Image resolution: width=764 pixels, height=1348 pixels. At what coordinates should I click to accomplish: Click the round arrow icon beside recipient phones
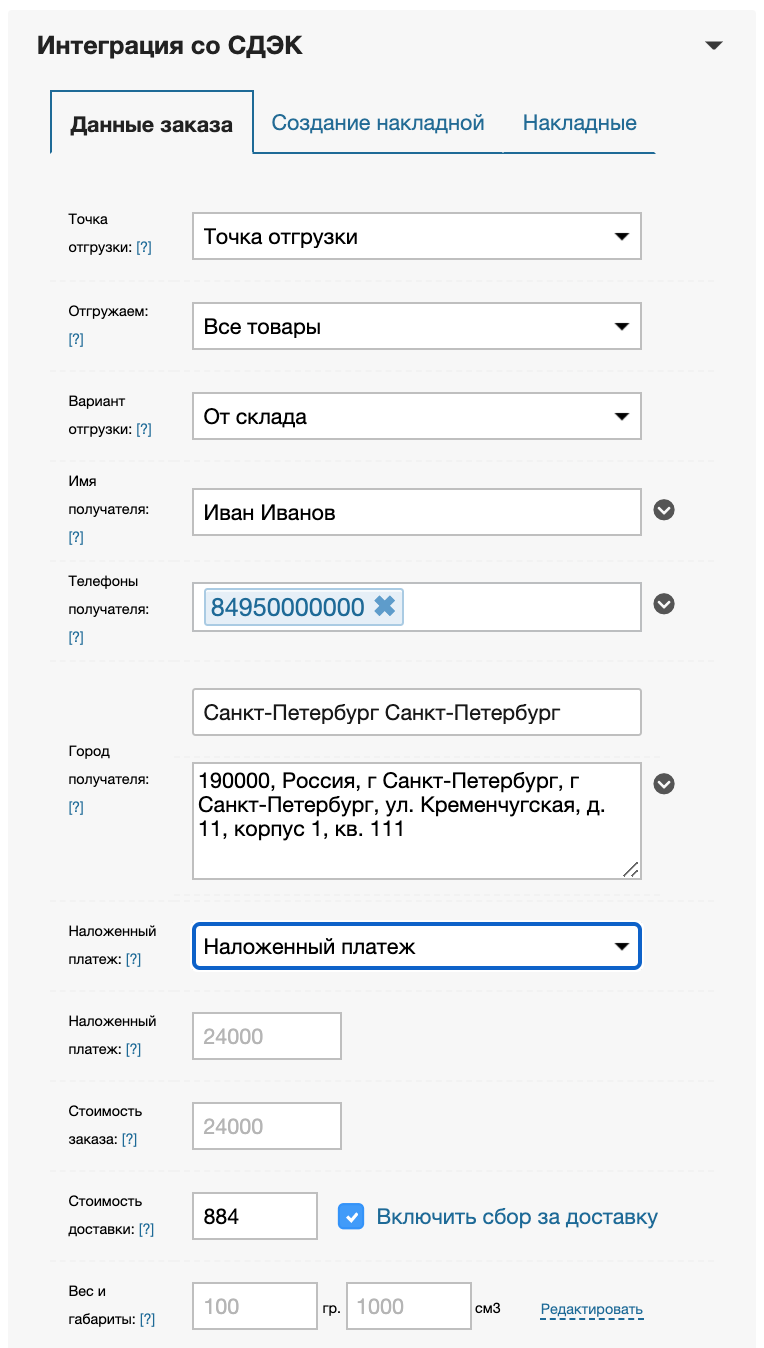[x=664, y=604]
